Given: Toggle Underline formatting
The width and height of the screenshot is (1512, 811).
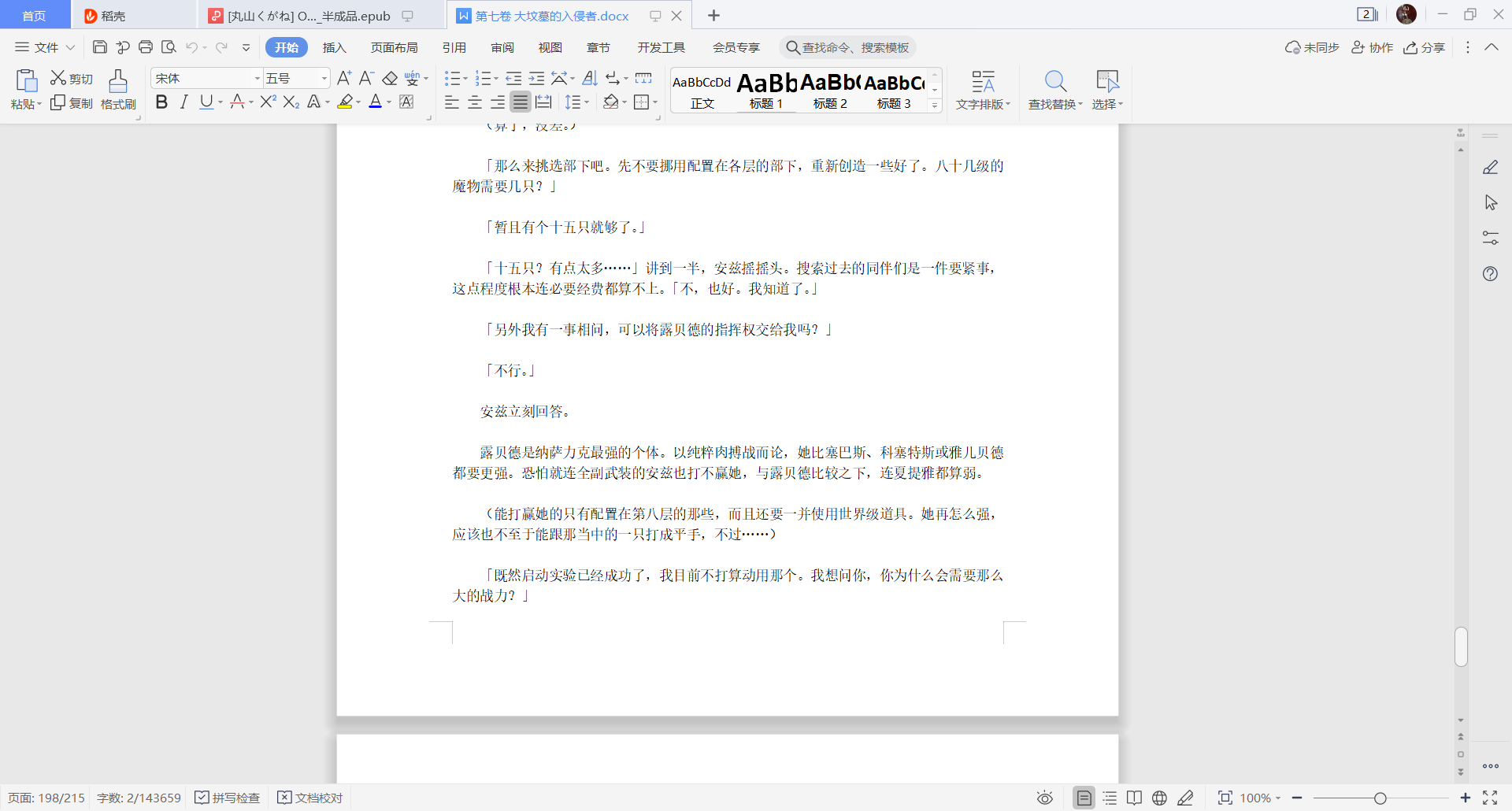Looking at the screenshot, I should [x=206, y=102].
